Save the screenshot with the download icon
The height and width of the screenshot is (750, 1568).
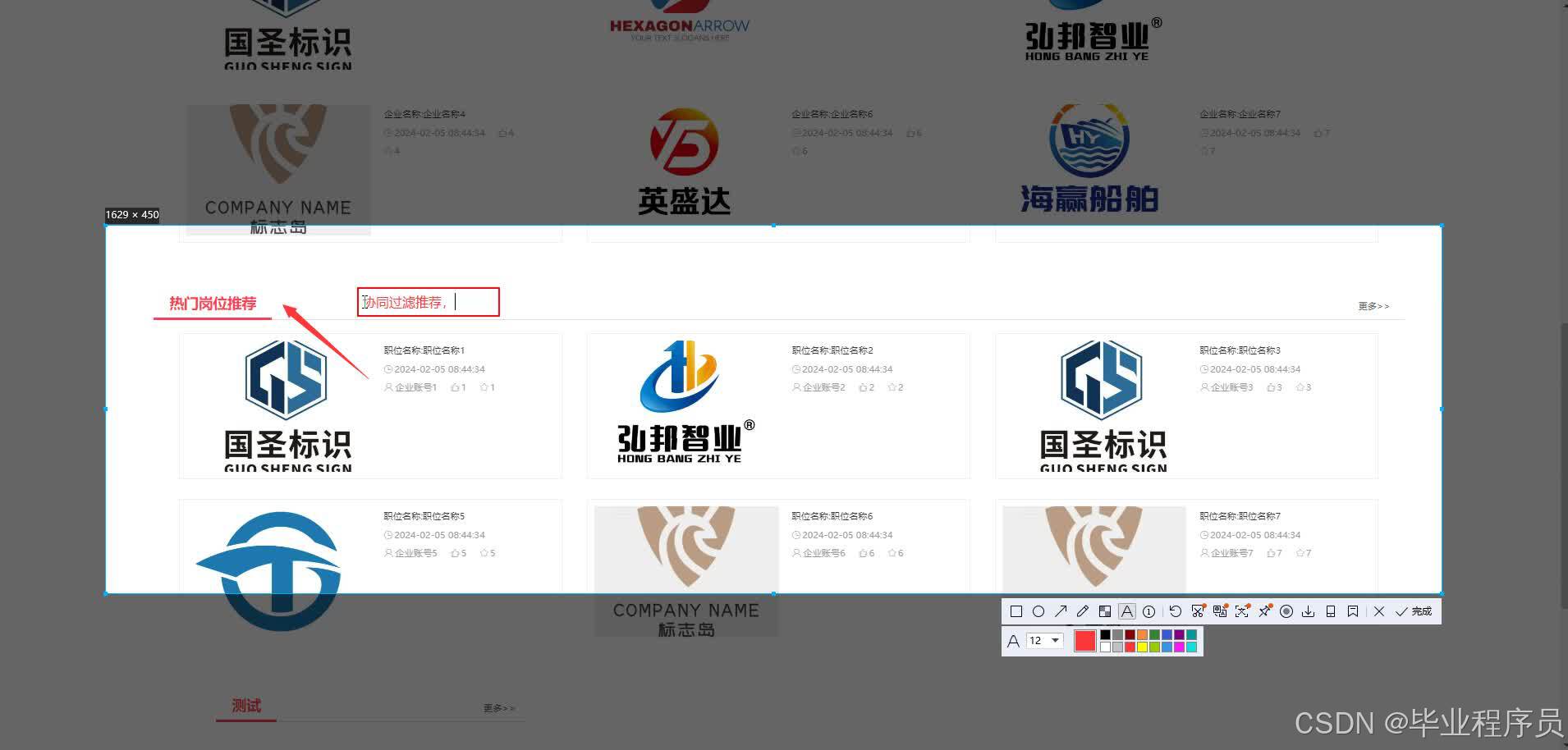[x=1309, y=611]
